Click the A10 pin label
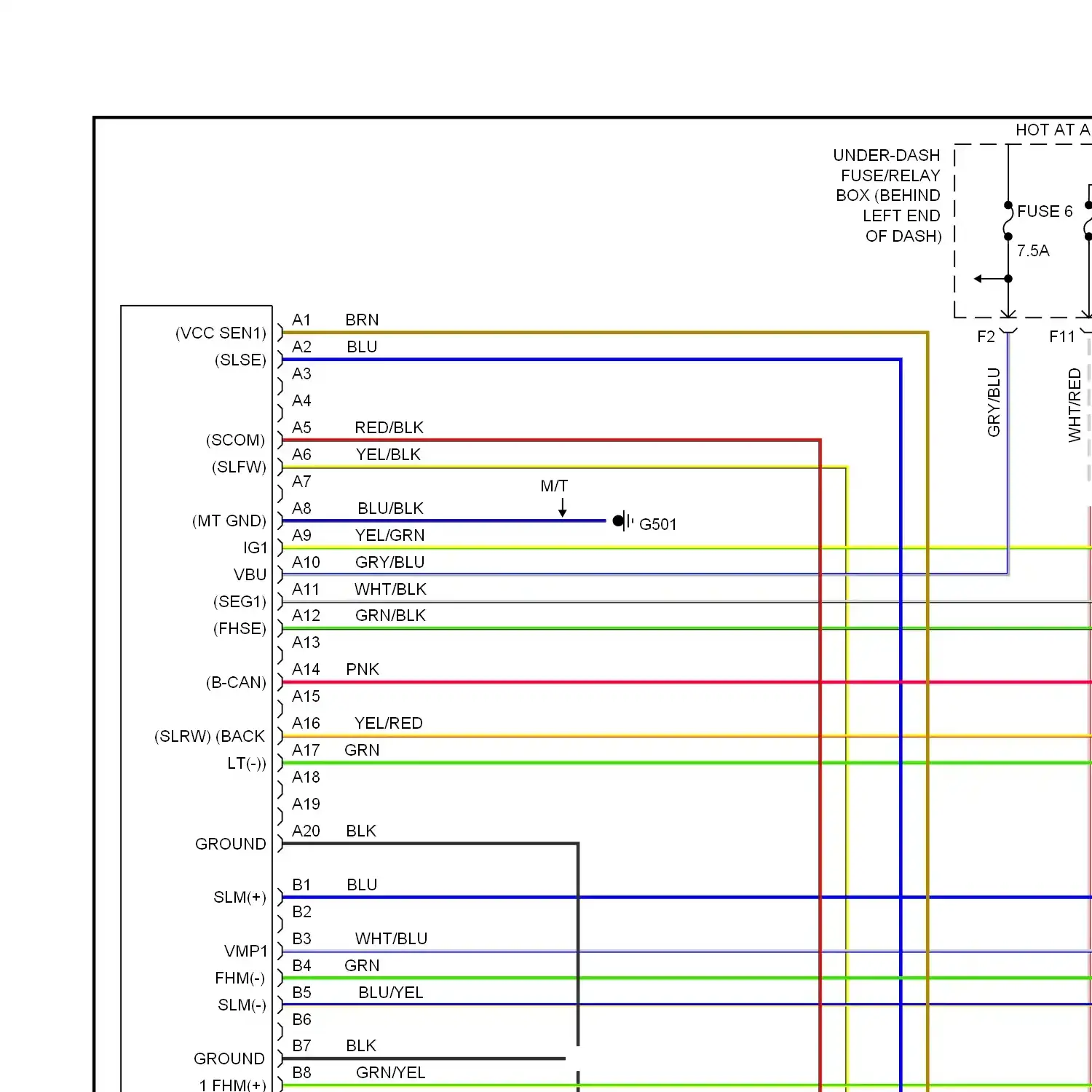The width and height of the screenshot is (1092, 1092). pyautogui.click(x=306, y=563)
